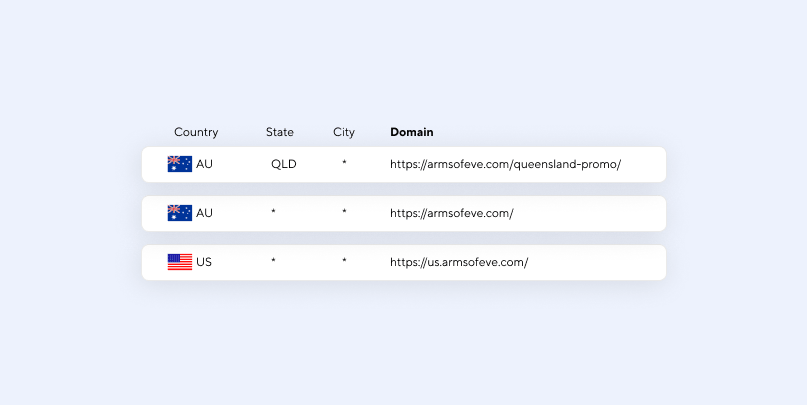Screen dimensions: 807x405
Task: Select the entire US redirect rule row
Action: (x=404, y=262)
